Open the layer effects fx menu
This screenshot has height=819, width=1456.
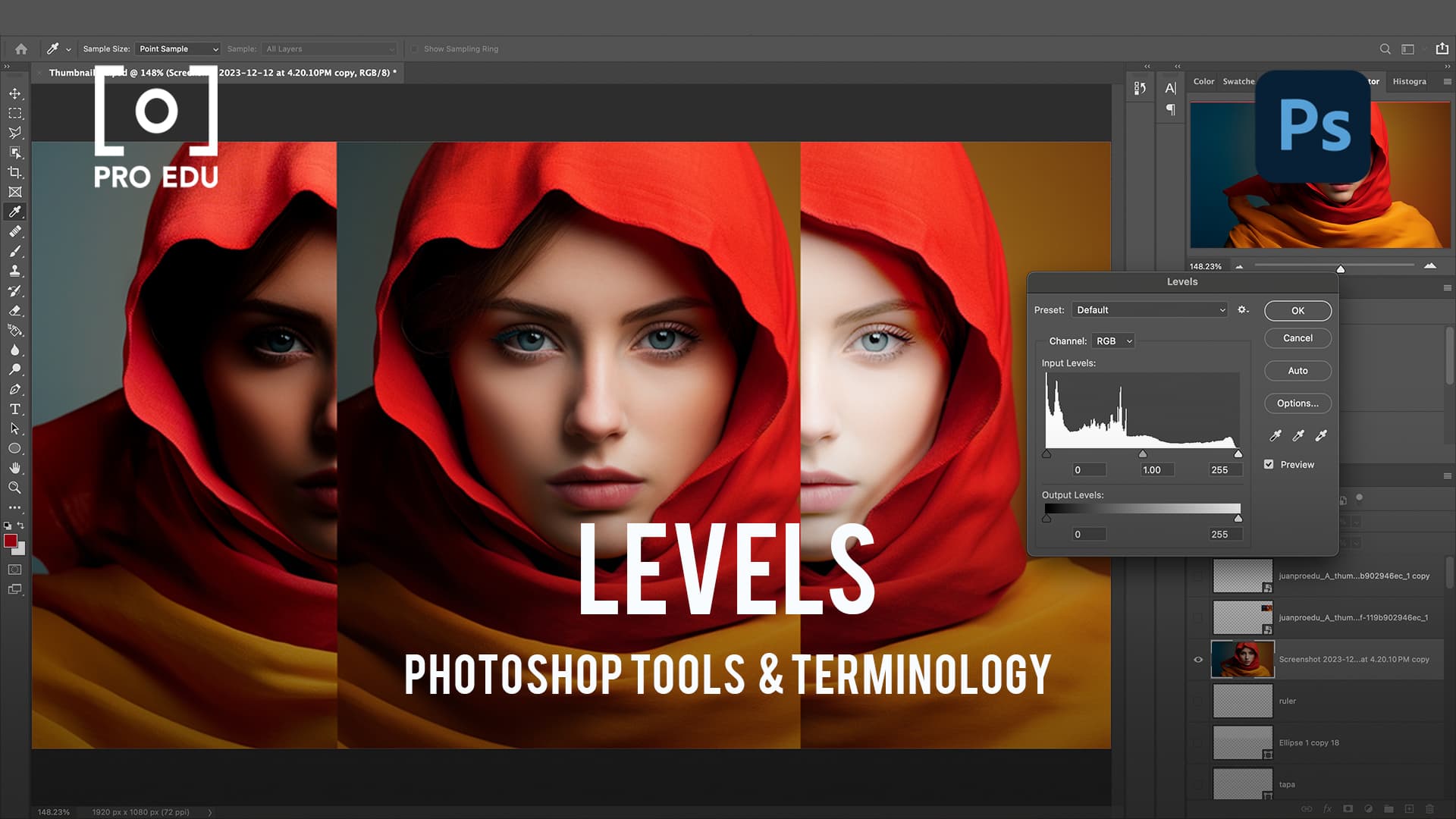1328,808
